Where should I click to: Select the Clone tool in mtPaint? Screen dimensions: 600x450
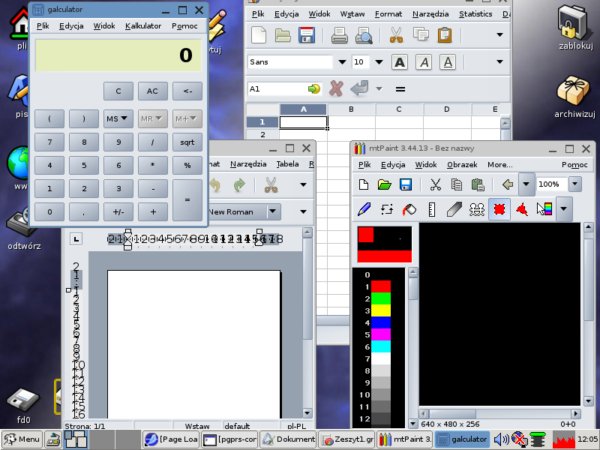(477, 209)
